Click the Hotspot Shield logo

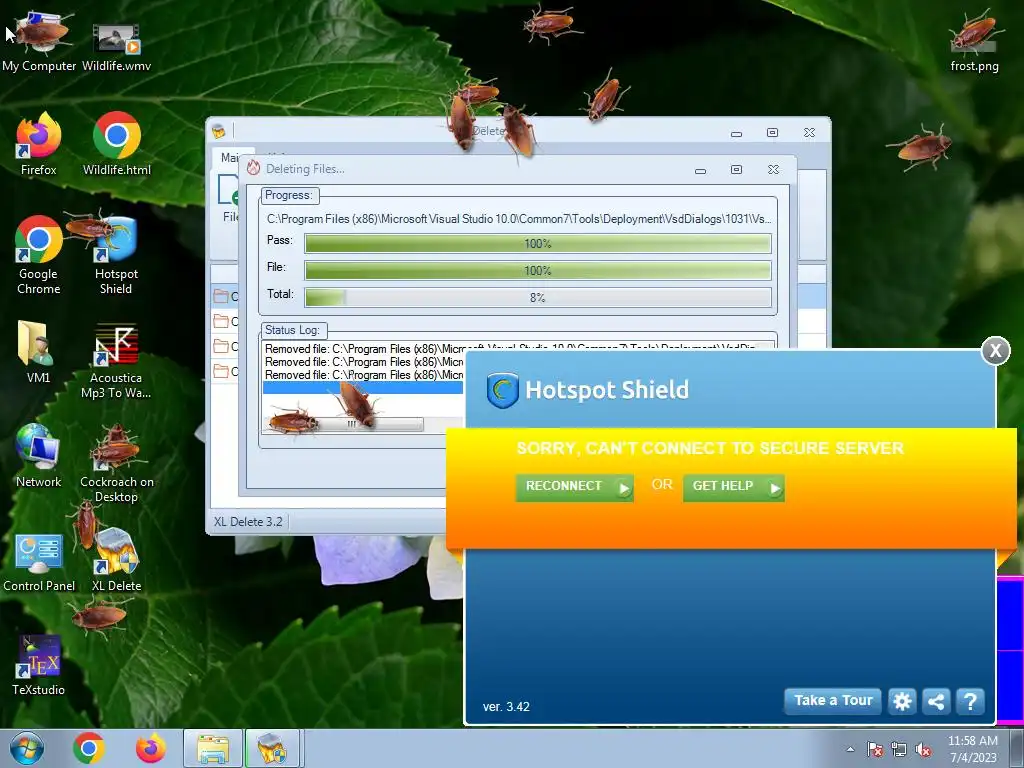[x=502, y=390]
